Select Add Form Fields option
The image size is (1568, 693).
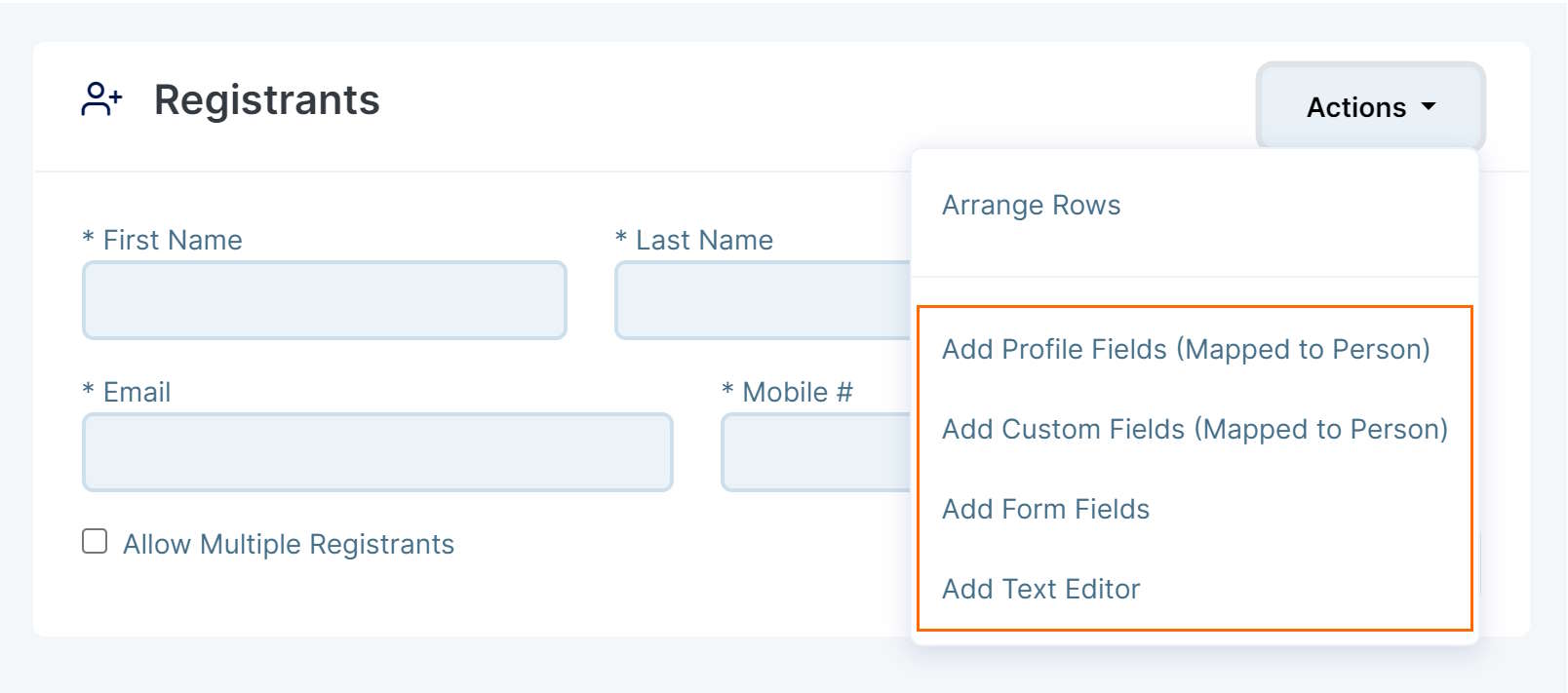[1045, 510]
